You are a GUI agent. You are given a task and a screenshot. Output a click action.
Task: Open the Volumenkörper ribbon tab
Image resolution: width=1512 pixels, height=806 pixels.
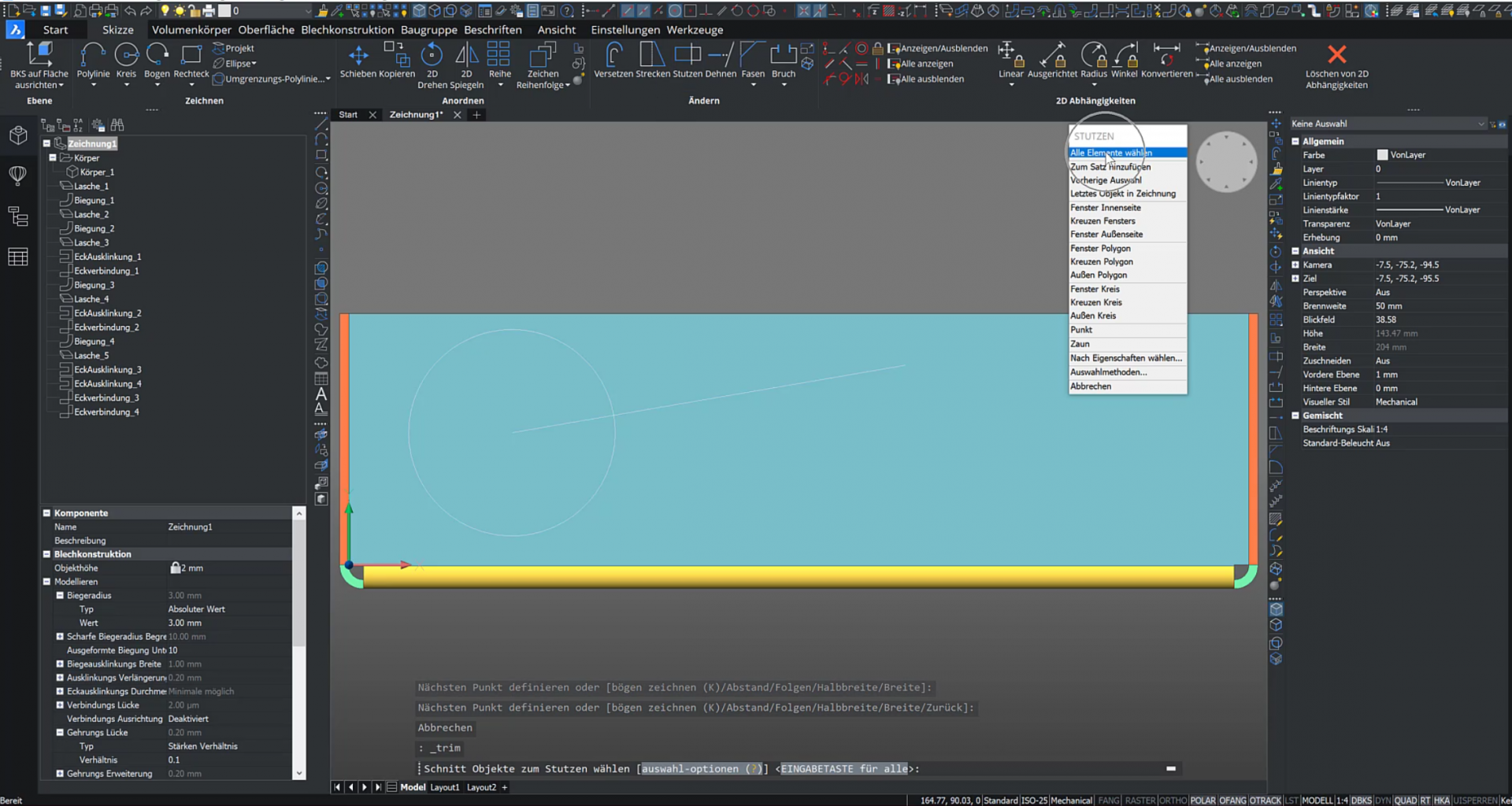coord(191,30)
